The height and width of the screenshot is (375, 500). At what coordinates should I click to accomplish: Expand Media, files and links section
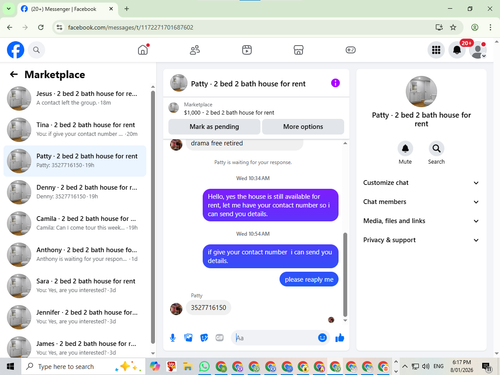pos(421,221)
